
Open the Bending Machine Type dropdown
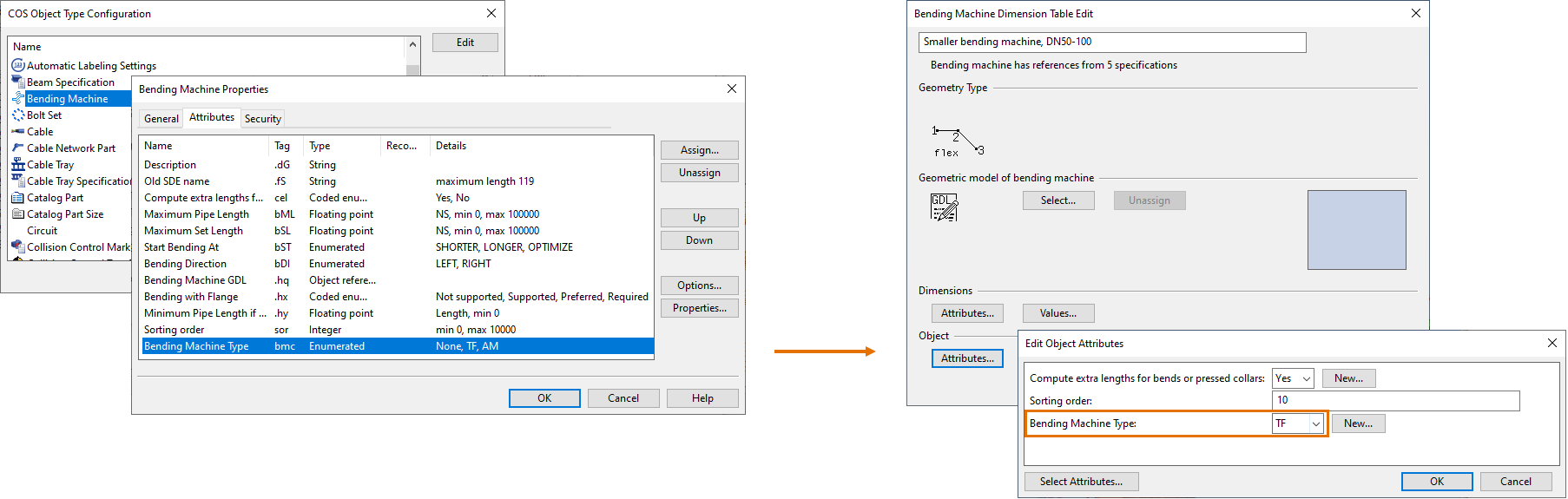point(1315,423)
